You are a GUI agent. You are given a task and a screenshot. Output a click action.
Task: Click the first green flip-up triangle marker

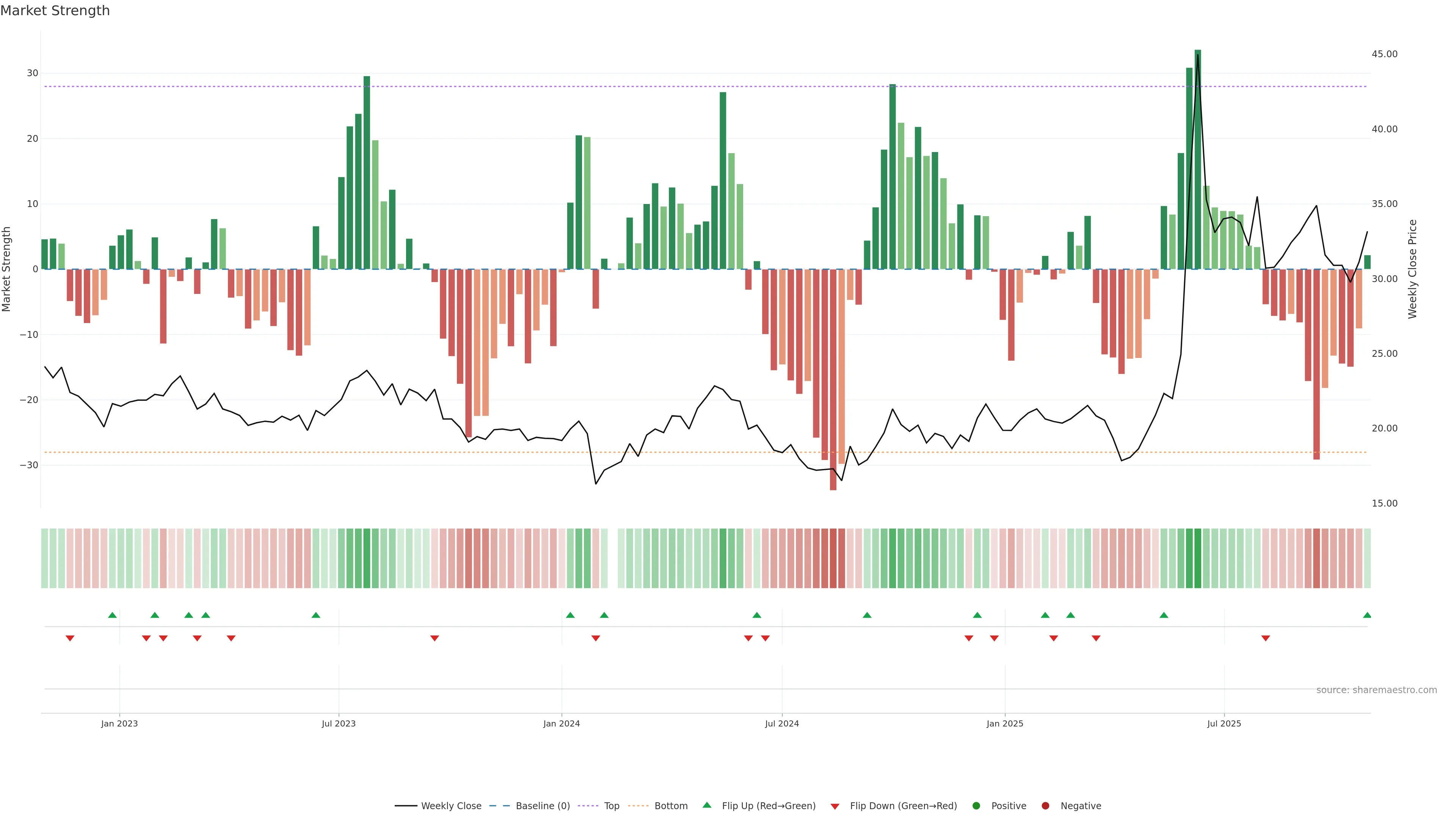[113, 615]
